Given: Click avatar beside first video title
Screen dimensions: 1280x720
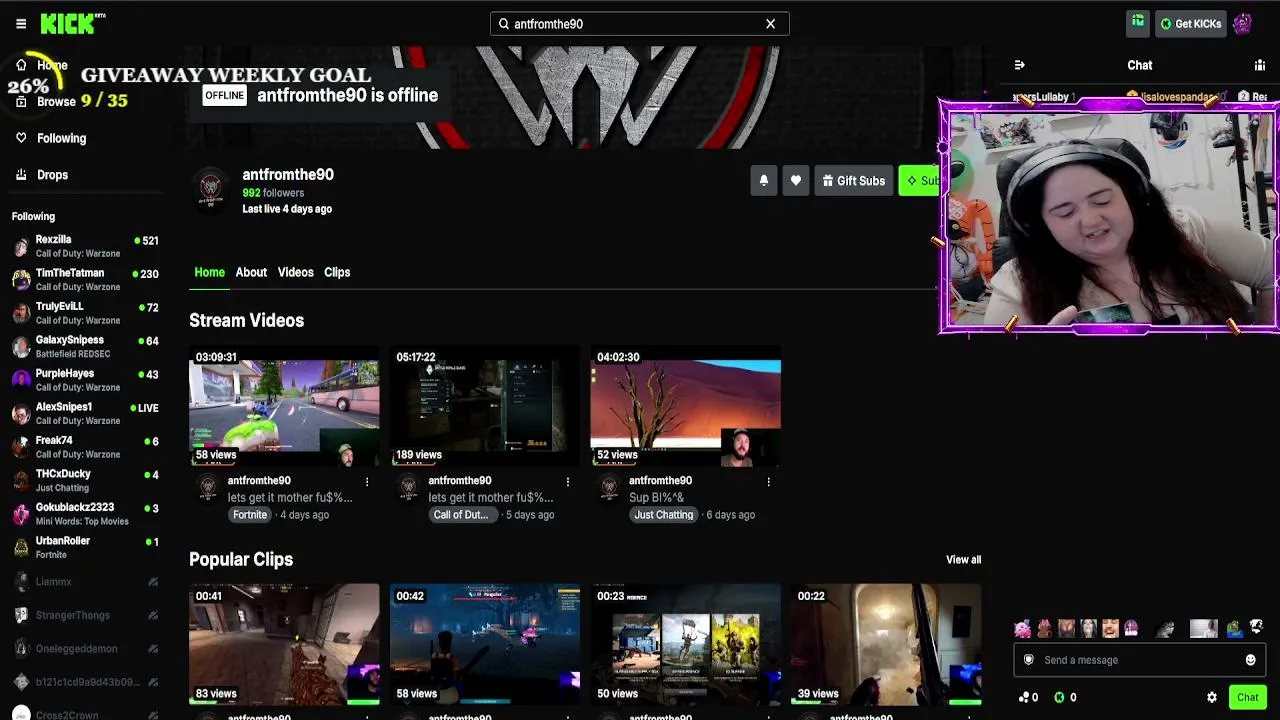Looking at the screenshot, I should pyautogui.click(x=208, y=487).
